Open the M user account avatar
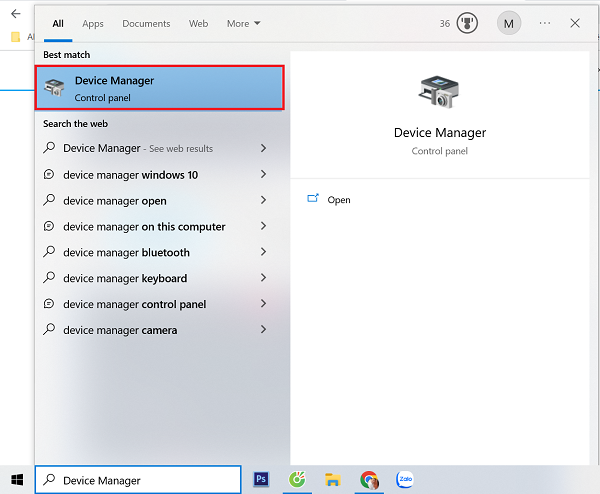The width and height of the screenshot is (600, 494). point(509,23)
